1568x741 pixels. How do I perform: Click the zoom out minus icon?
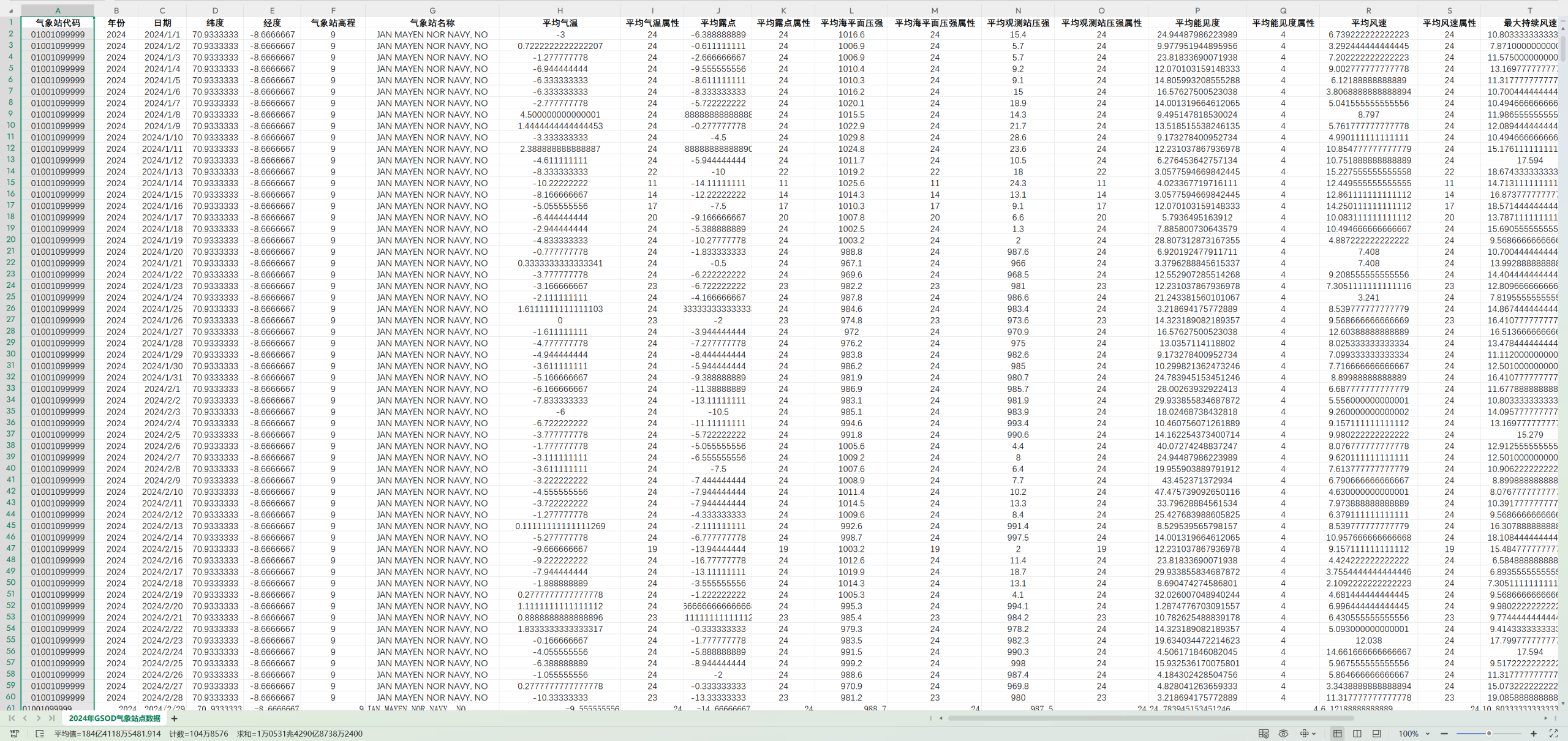1444,734
